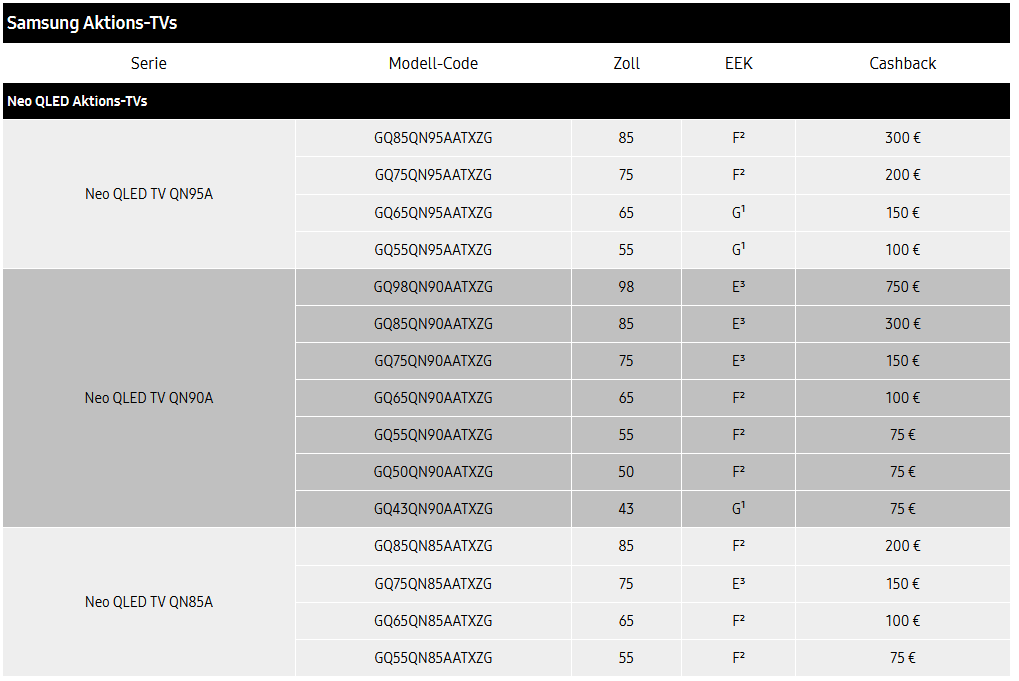
Task: Select the Neo QLED TV QN95A series cell
Action: click(149, 194)
